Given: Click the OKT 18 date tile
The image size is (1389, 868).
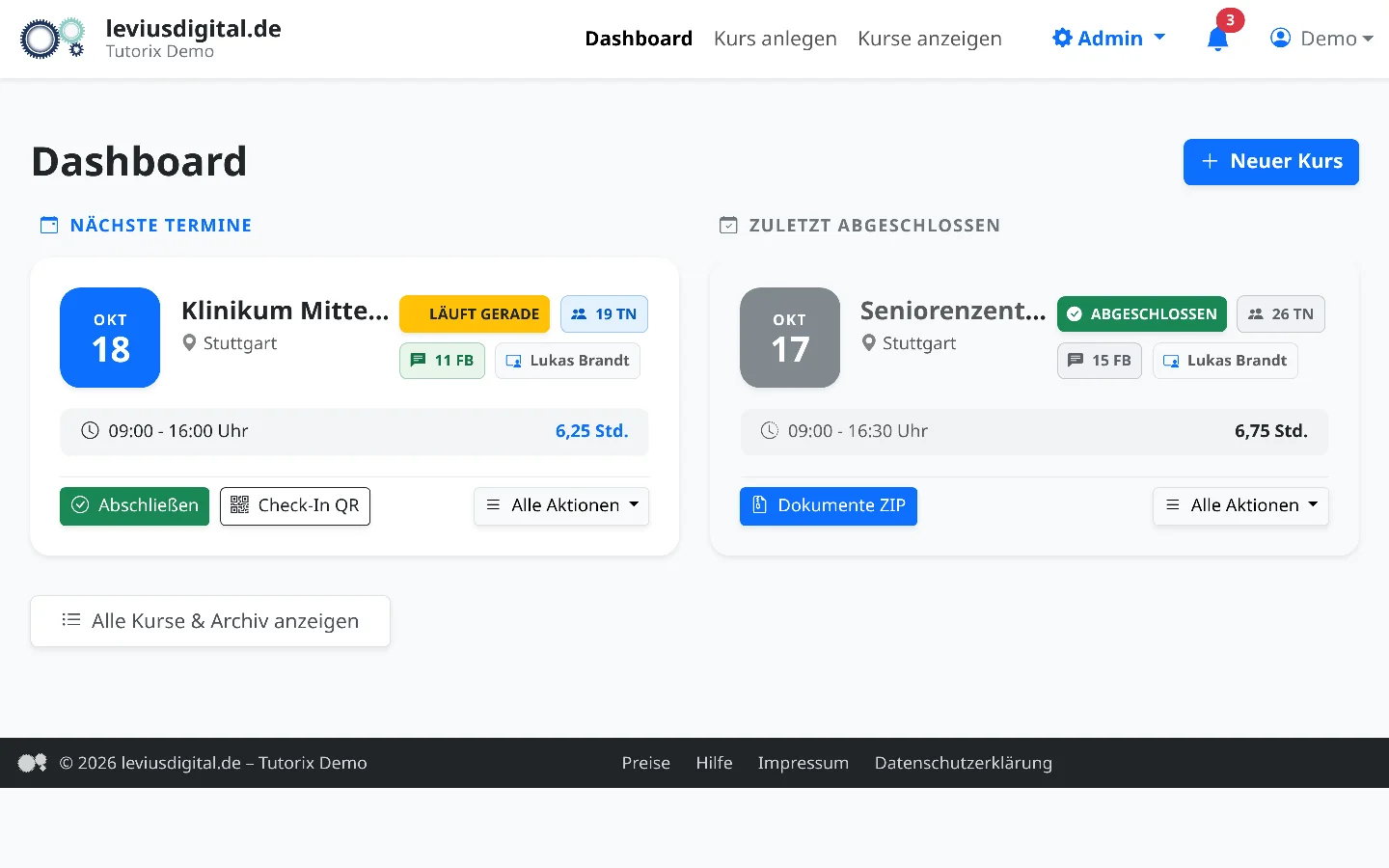Looking at the screenshot, I should click(110, 338).
